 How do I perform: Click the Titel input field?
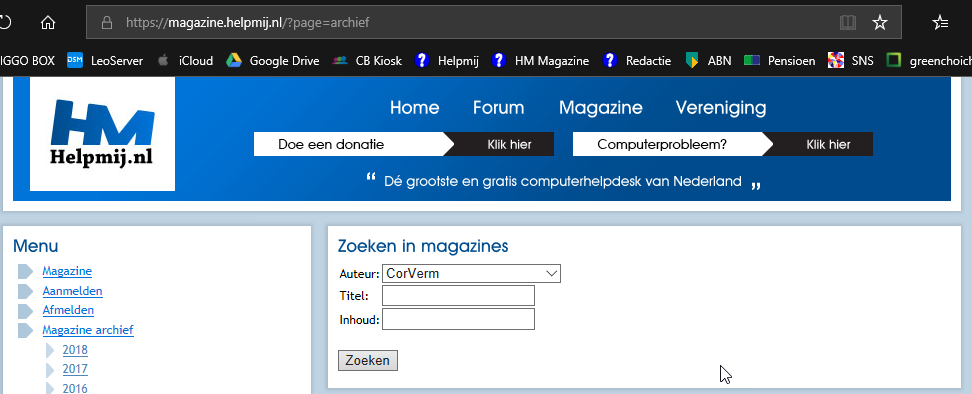tap(458, 296)
